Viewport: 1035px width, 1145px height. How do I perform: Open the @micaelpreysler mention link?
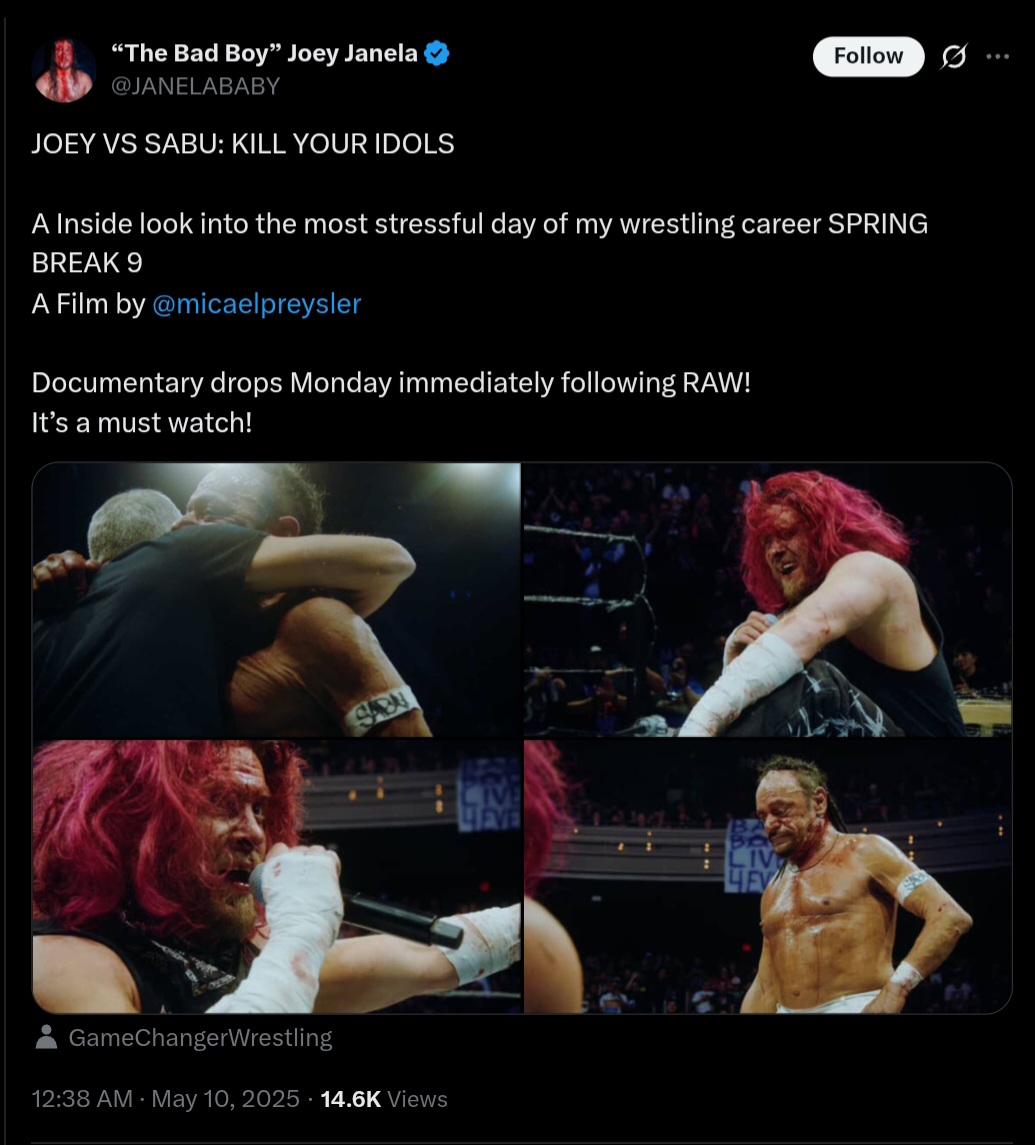[x=256, y=304]
